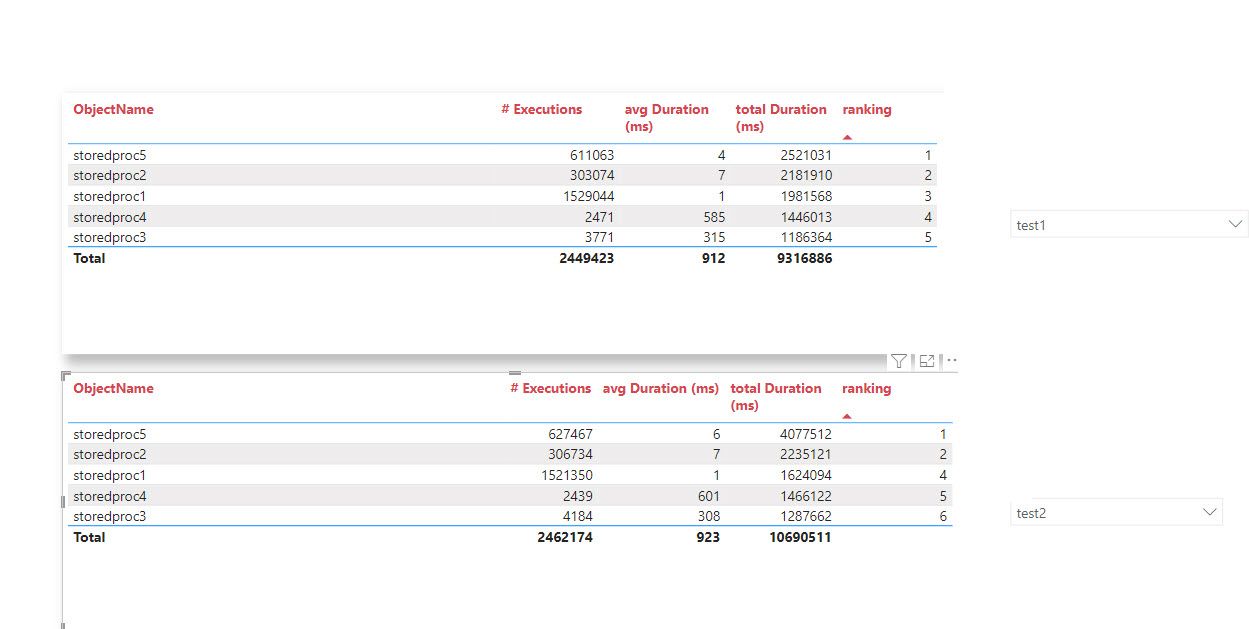Image resolution: width=1249 pixels, height=629 pixels.
Task: Click the grand total 9316886
Action: click(x=804, y=258)
